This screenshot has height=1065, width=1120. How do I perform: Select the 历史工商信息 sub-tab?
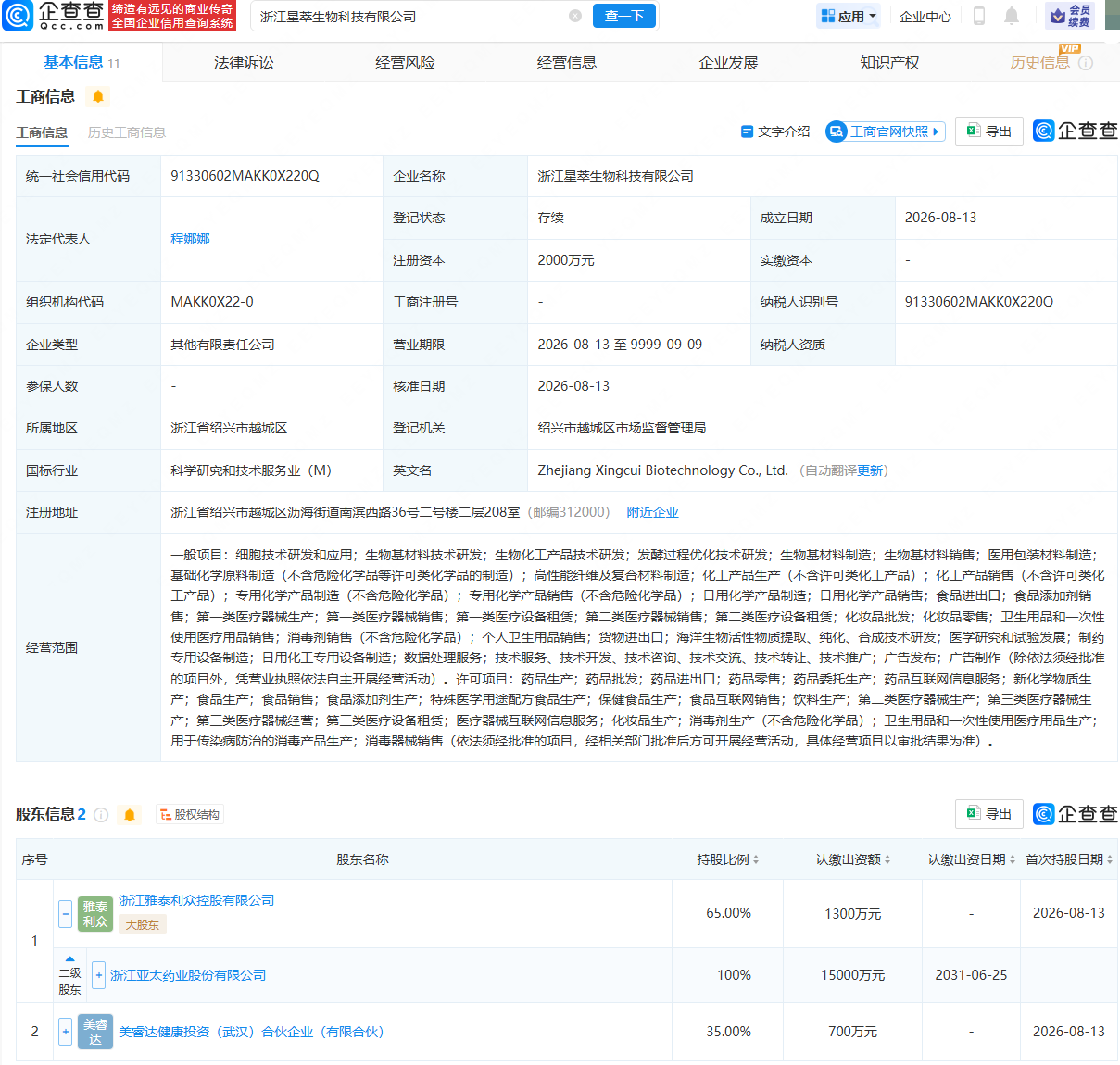tap(127, 132)
